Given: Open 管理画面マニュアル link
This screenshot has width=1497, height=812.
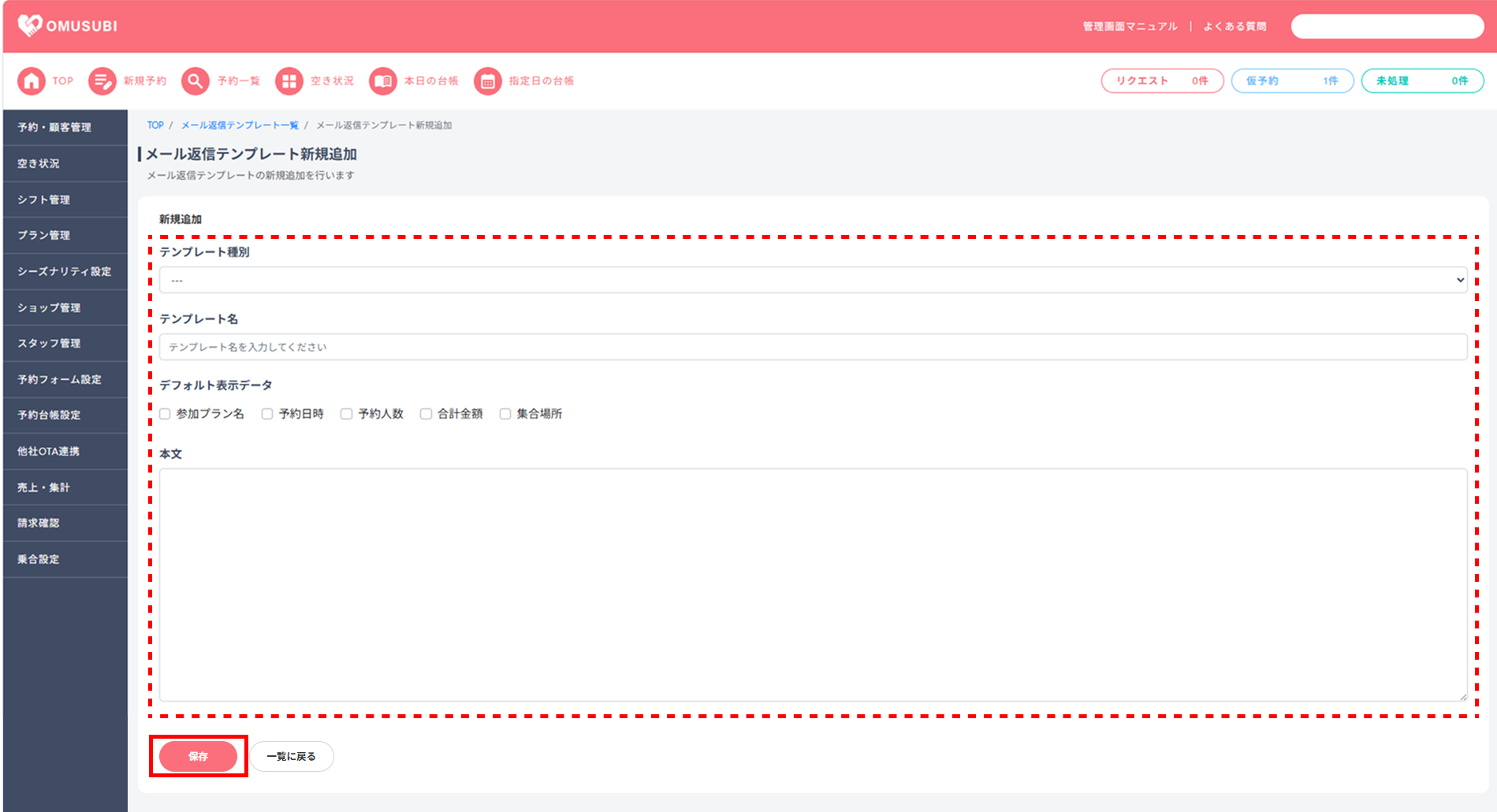Looking at the screenshot, I should coord(1130,26).
